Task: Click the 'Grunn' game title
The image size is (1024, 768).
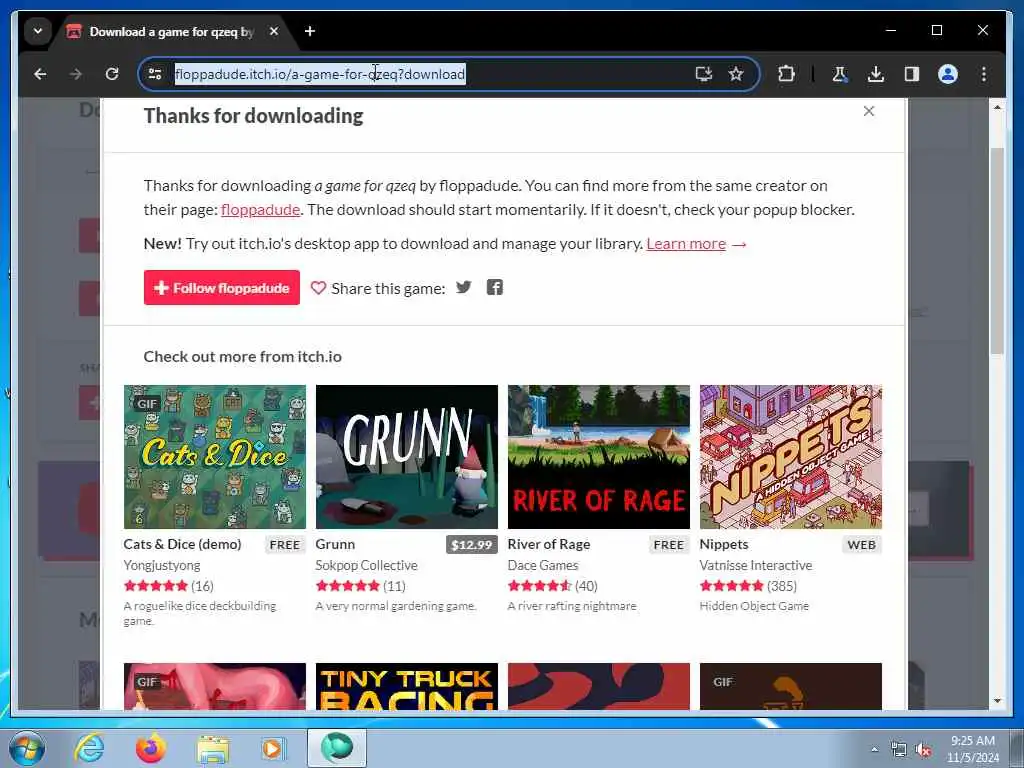Action: click(x=335, y=544)
